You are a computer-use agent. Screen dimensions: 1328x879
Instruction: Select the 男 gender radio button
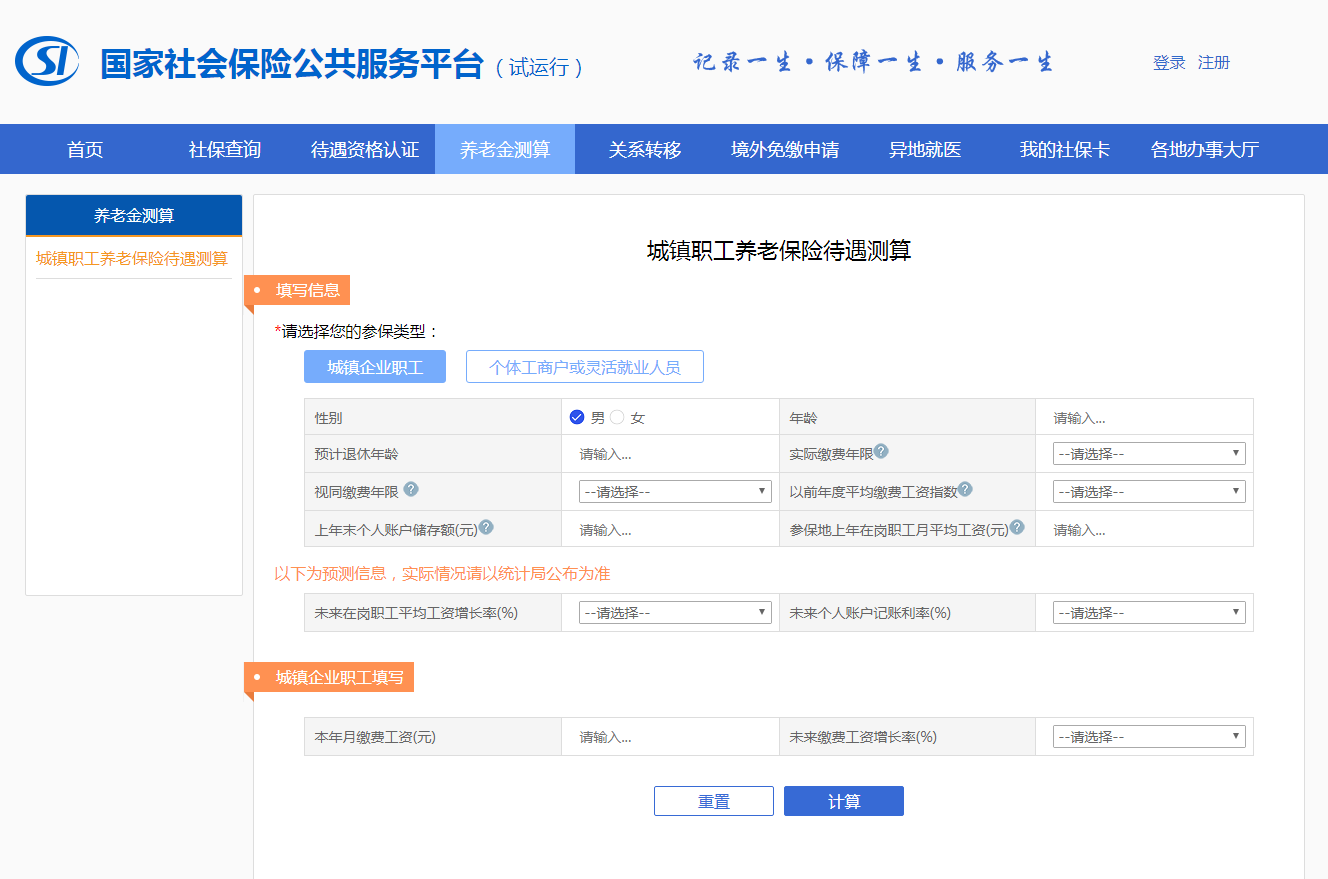(x=577, y=417)
